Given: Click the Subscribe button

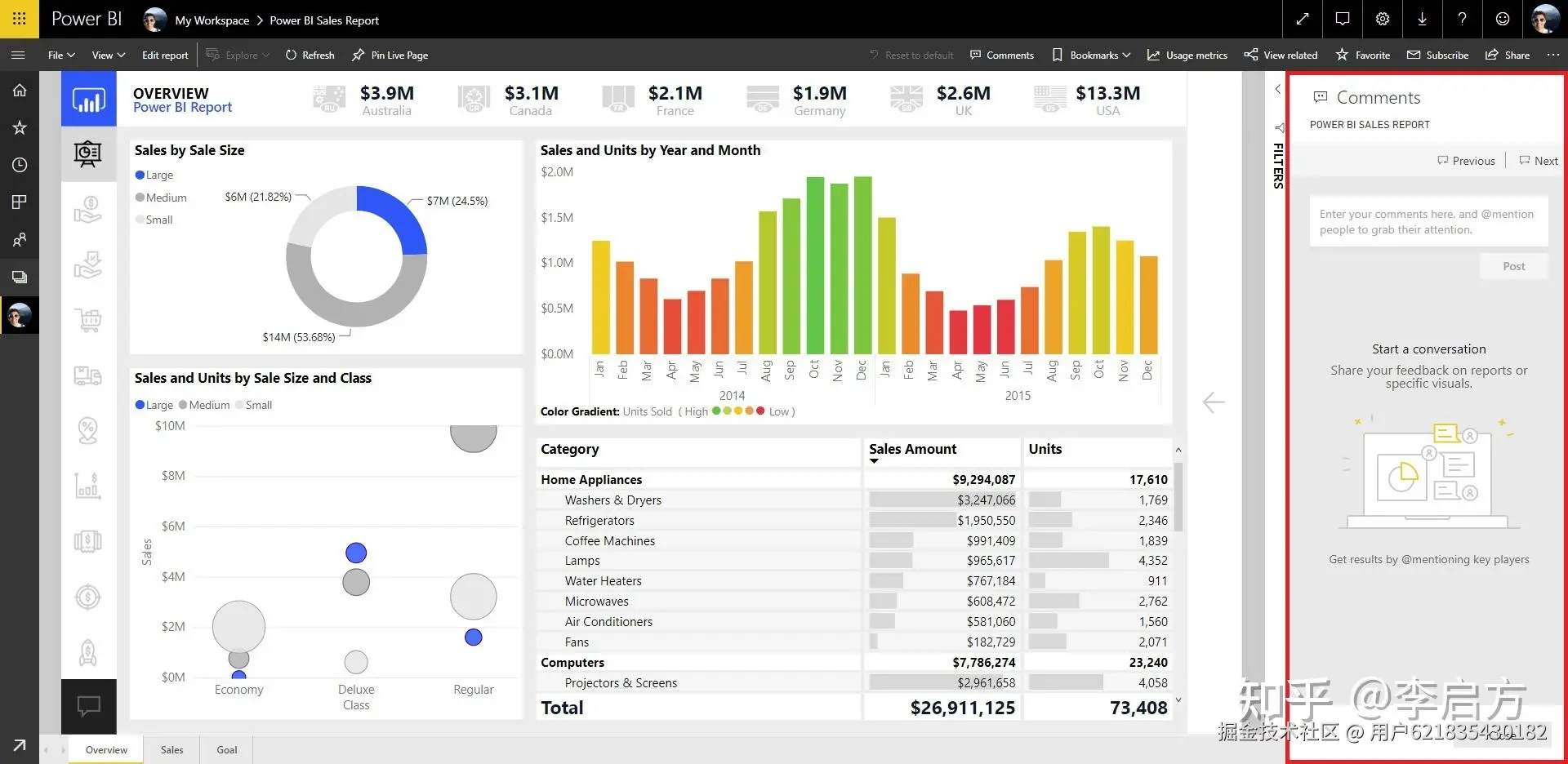Looking at the screenshot, I should 1437,55.
